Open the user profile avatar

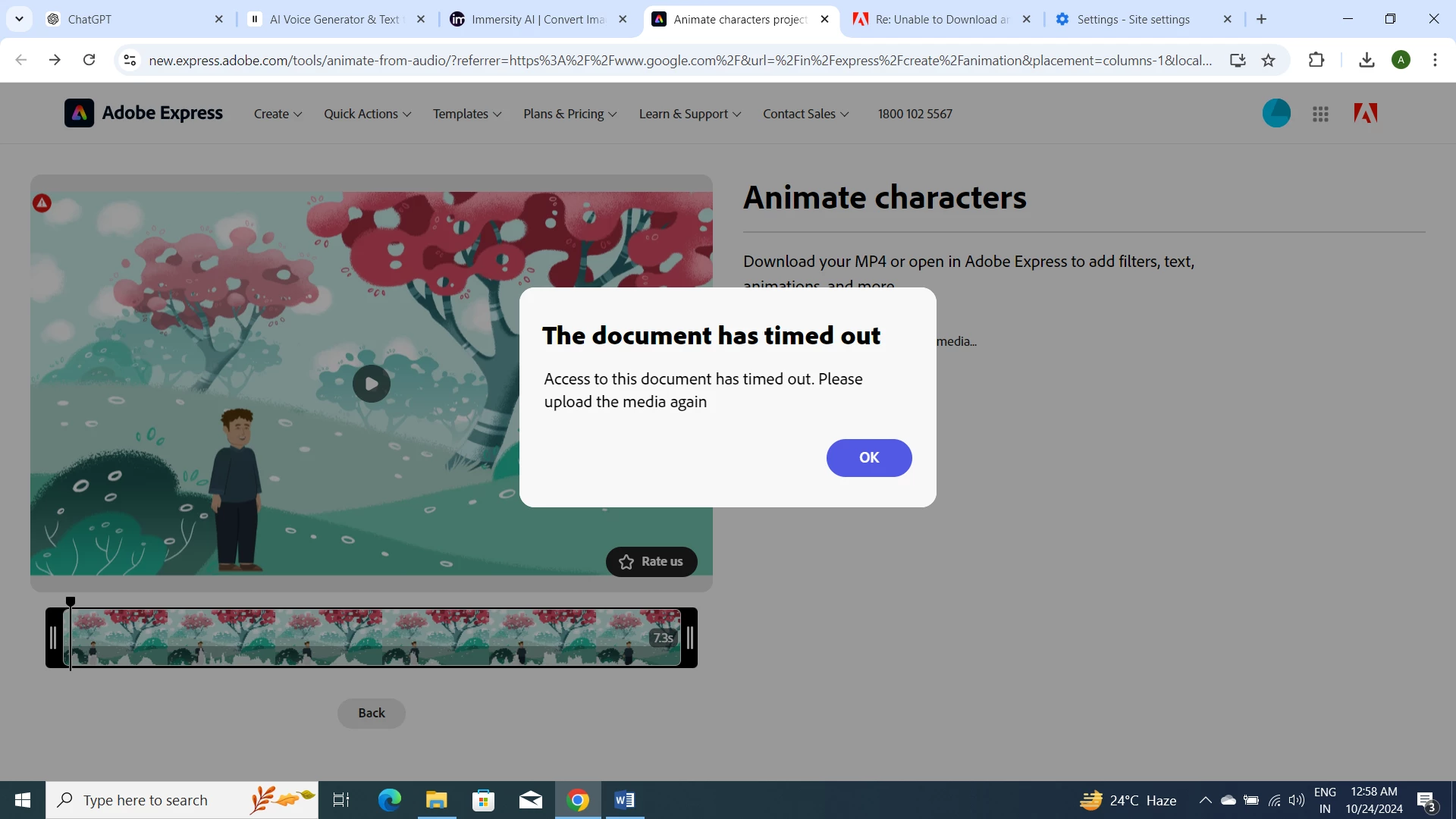[x=1276, y=114]
